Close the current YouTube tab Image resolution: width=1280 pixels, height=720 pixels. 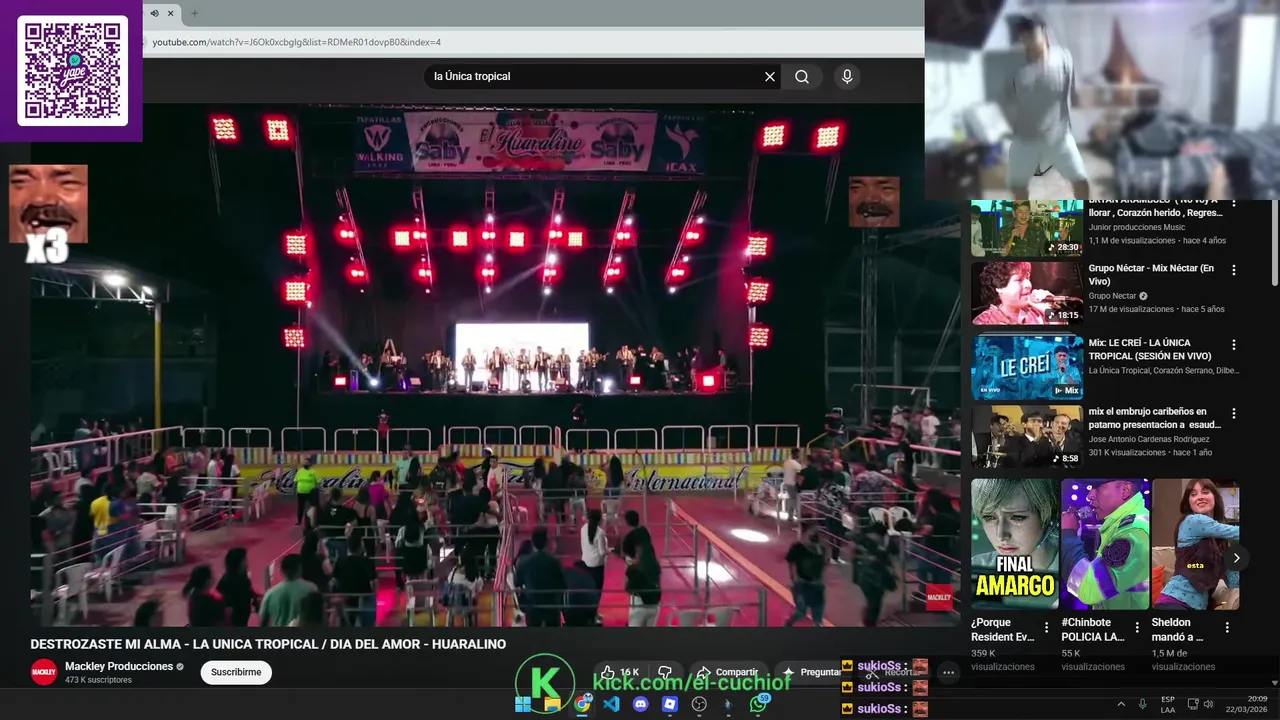point(171,13)
